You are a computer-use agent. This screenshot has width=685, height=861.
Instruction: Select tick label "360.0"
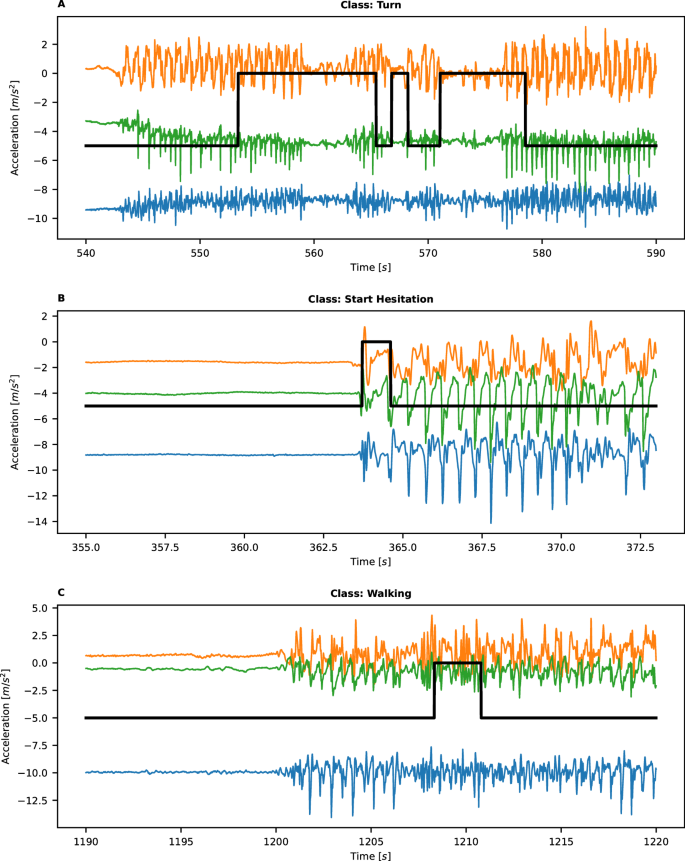click(244, 547)
